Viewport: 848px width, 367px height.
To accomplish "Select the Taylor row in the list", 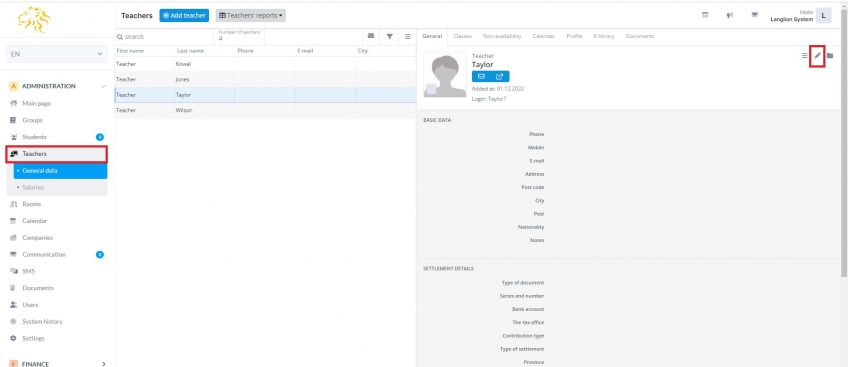I will (x=265, y=95).
